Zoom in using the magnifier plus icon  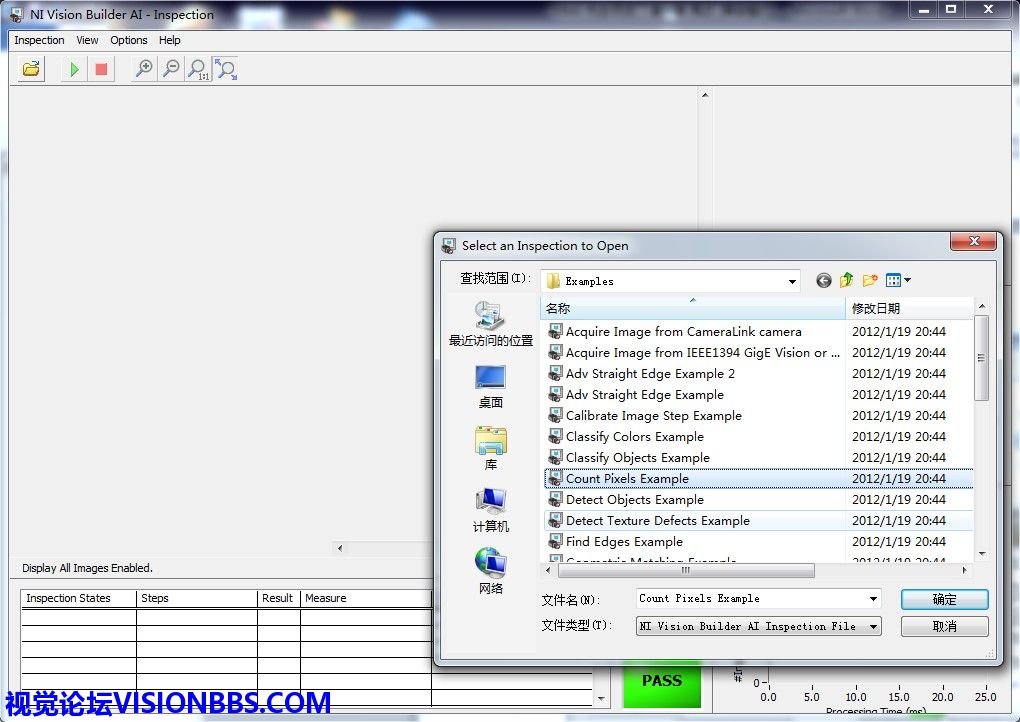click(x=144, y=68)
